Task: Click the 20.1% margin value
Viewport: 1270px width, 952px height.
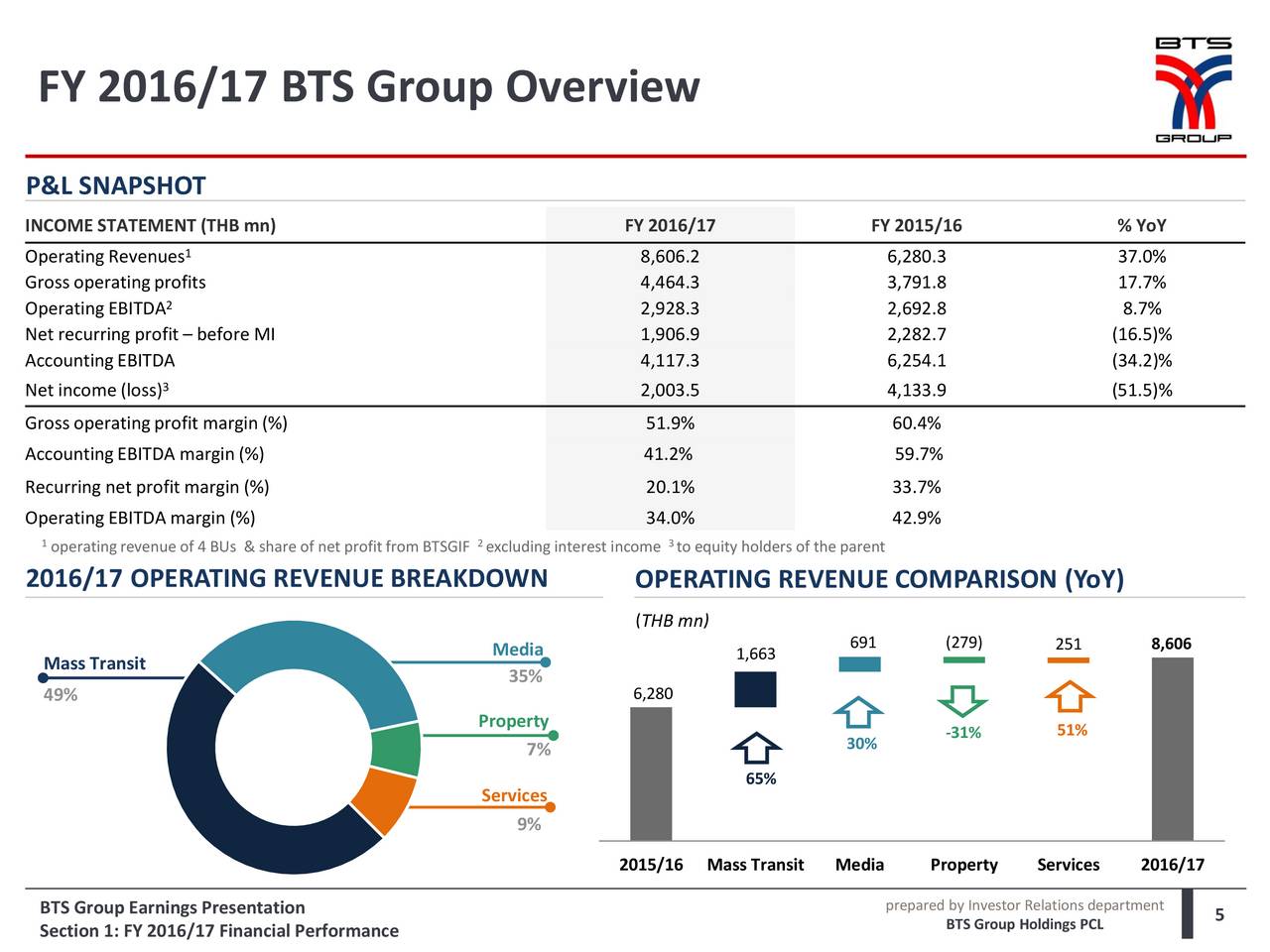Action: [670, 487]
